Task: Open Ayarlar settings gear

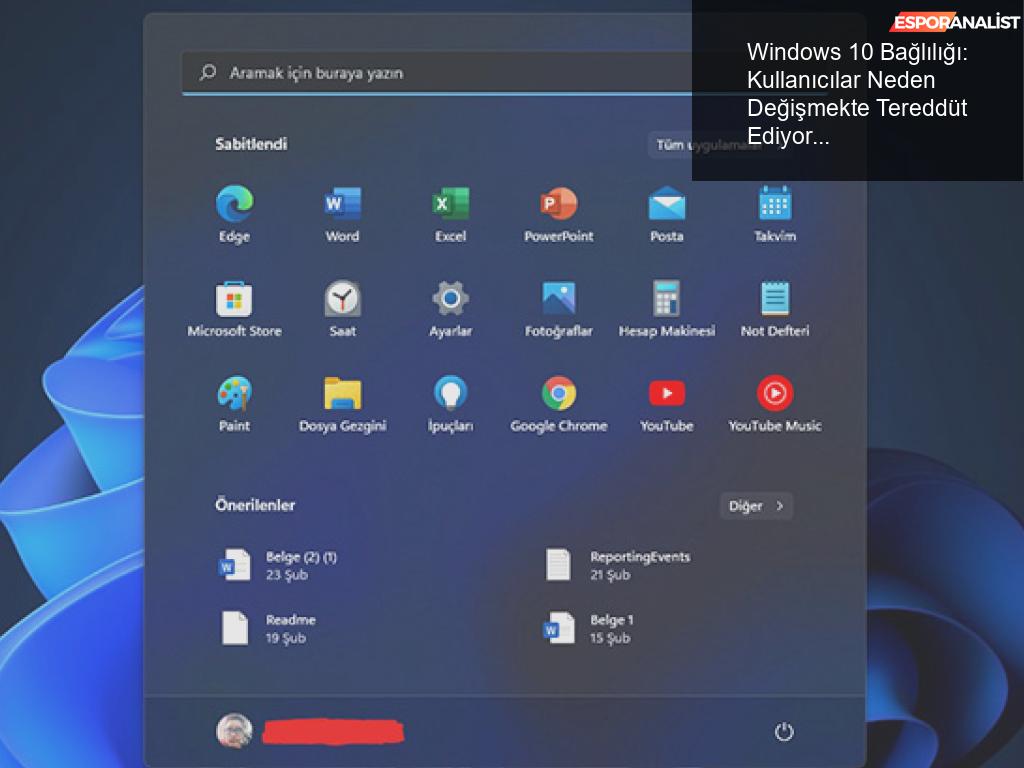Action: 450,299
